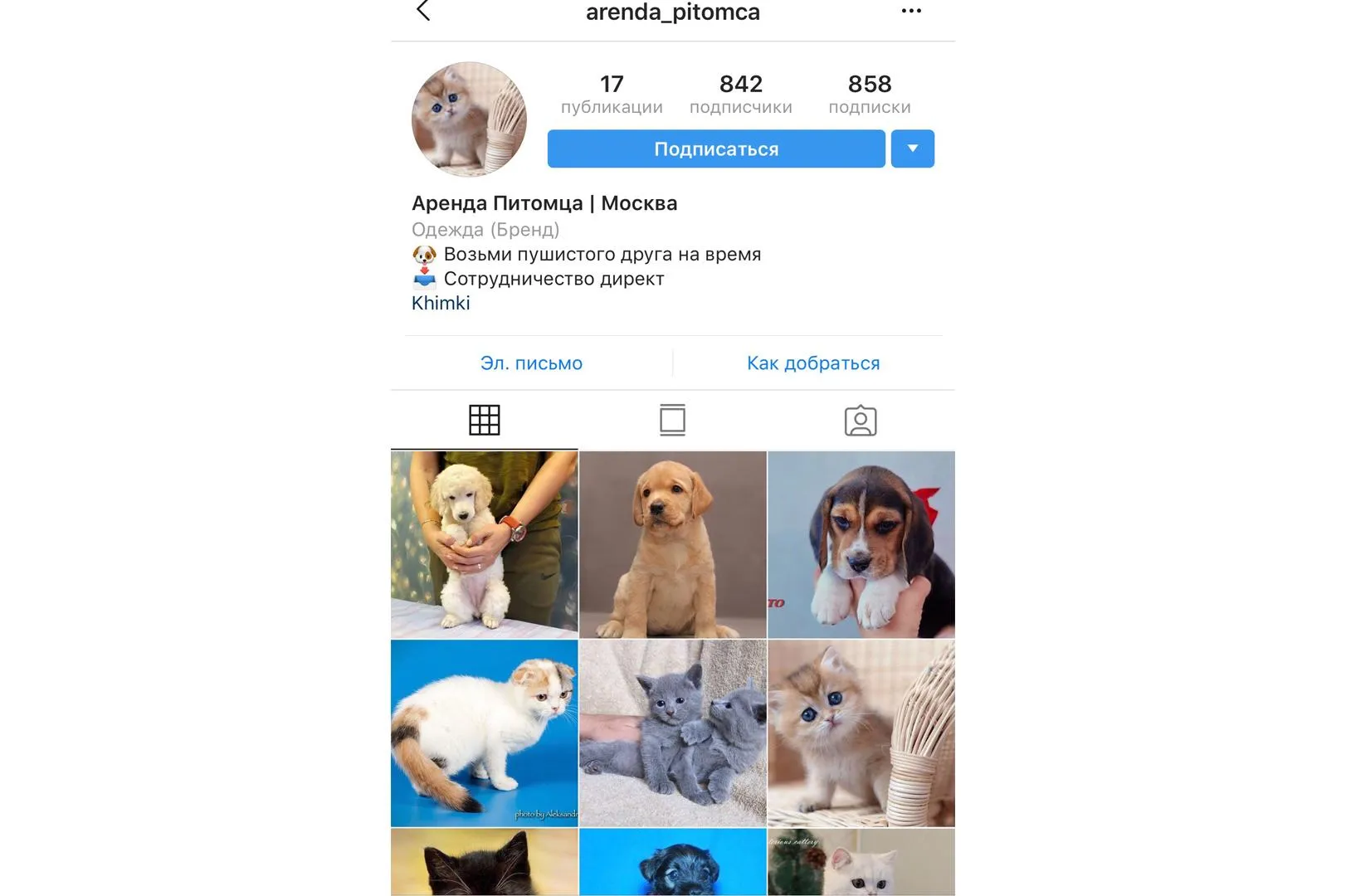Click the Подписаться follow button
This screenshot has width=1346, height=896.
click(716, 149)
